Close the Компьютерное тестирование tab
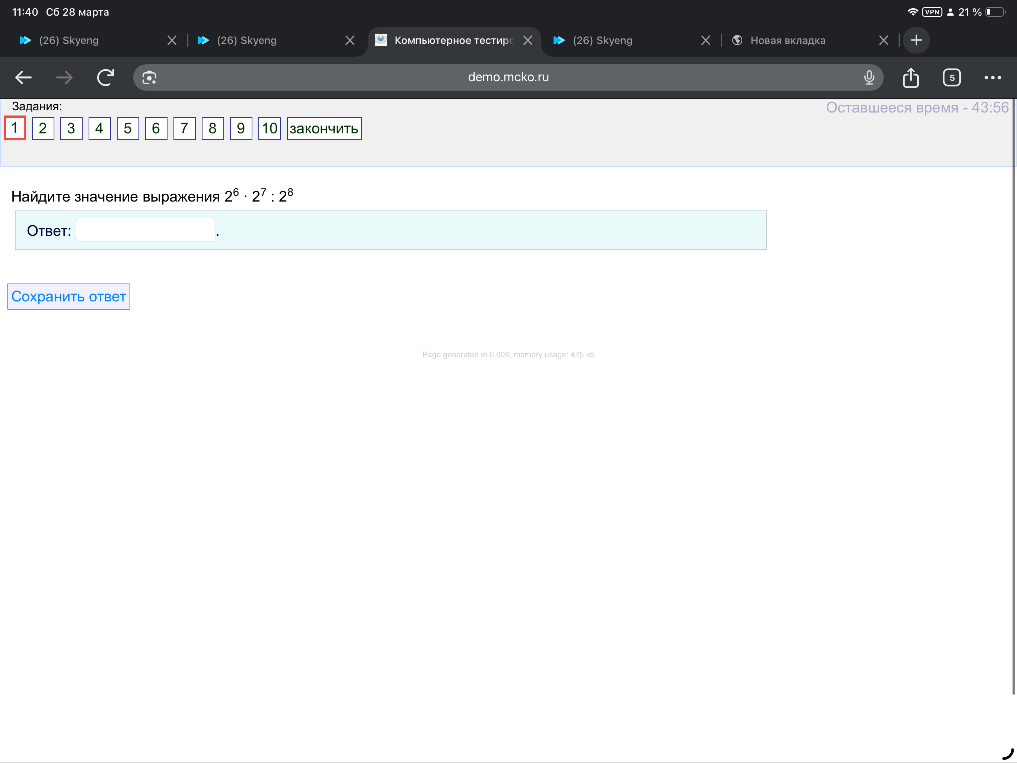The width and height of the screenshot is (1017, 763). 528,40
